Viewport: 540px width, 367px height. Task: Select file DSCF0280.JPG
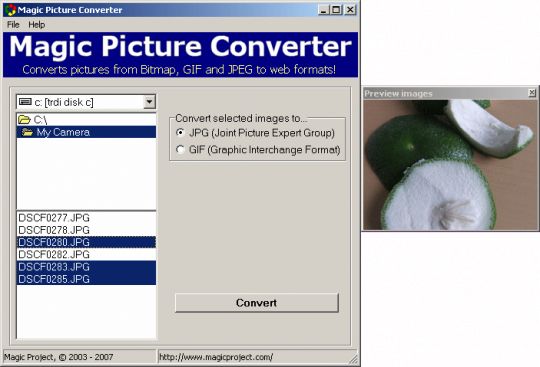tap(86, 242)
